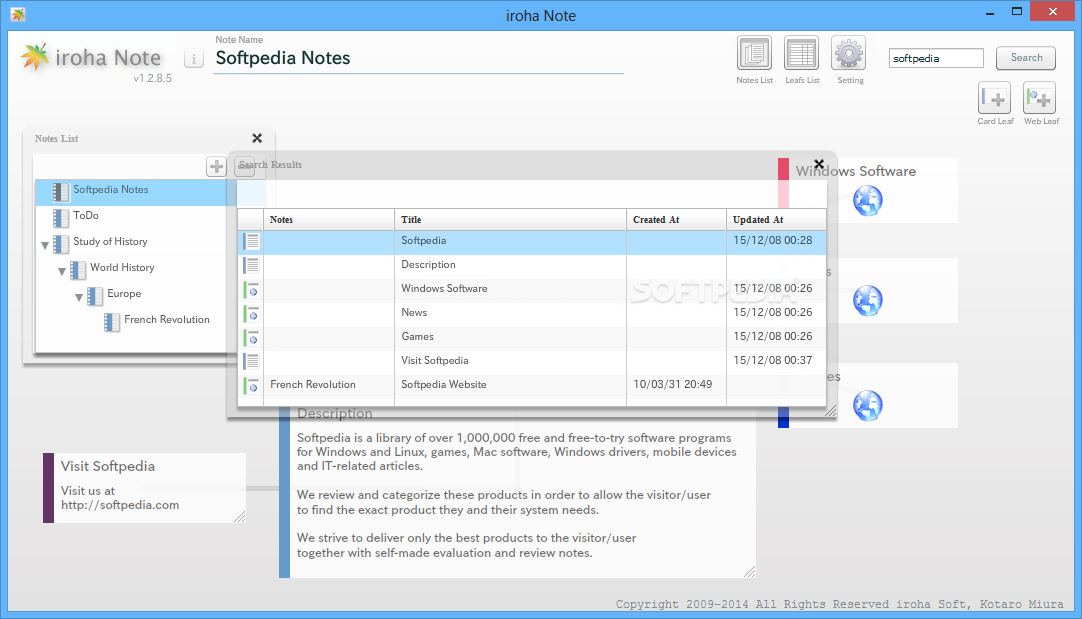
Task: Open the Leafs List toolbar icon
Action: 801,53
